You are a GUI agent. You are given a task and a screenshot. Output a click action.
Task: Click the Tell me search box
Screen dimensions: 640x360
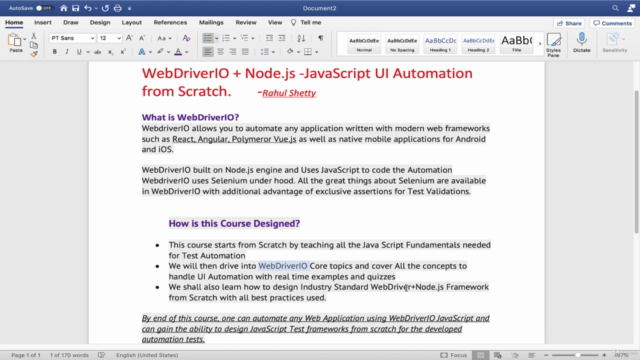click(x=307, y=22)
